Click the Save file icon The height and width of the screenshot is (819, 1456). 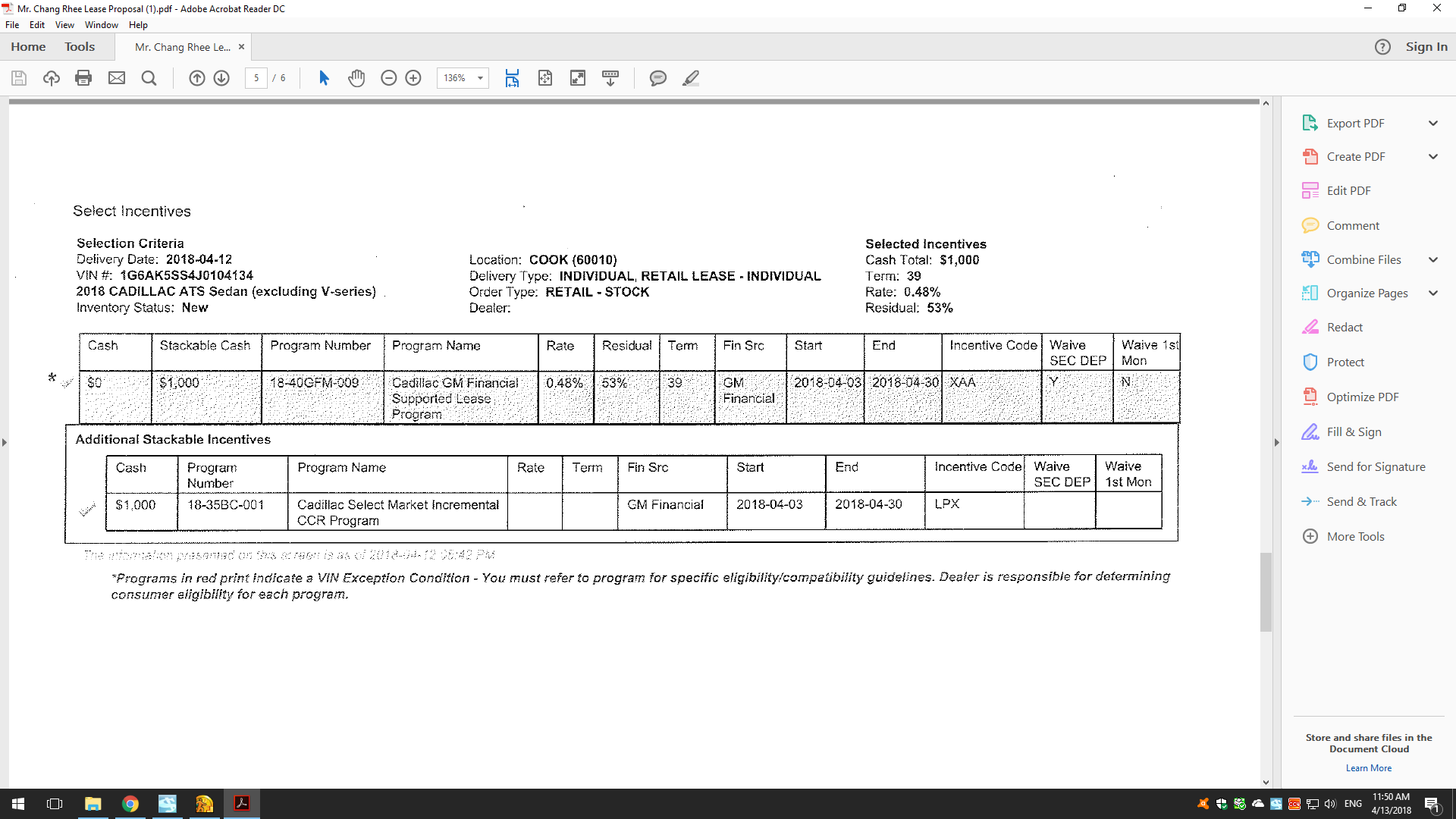coord(19,78)
